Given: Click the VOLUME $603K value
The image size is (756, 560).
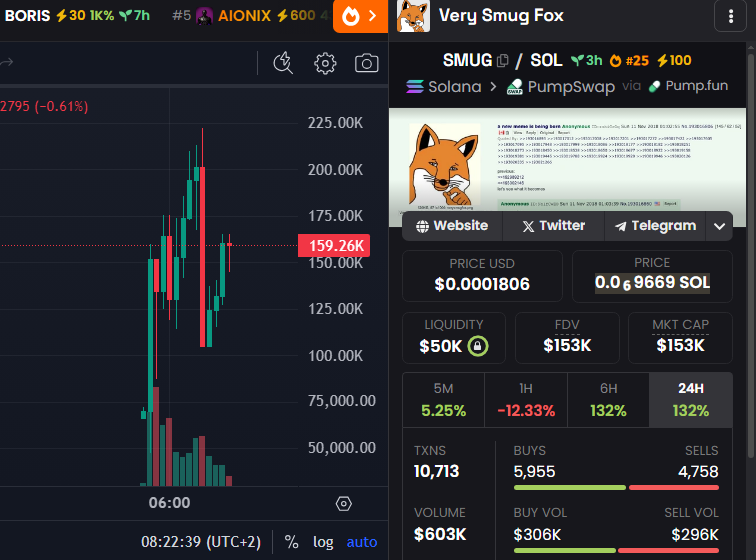Looking at the screenshot, I should click(x=440, y=534).
